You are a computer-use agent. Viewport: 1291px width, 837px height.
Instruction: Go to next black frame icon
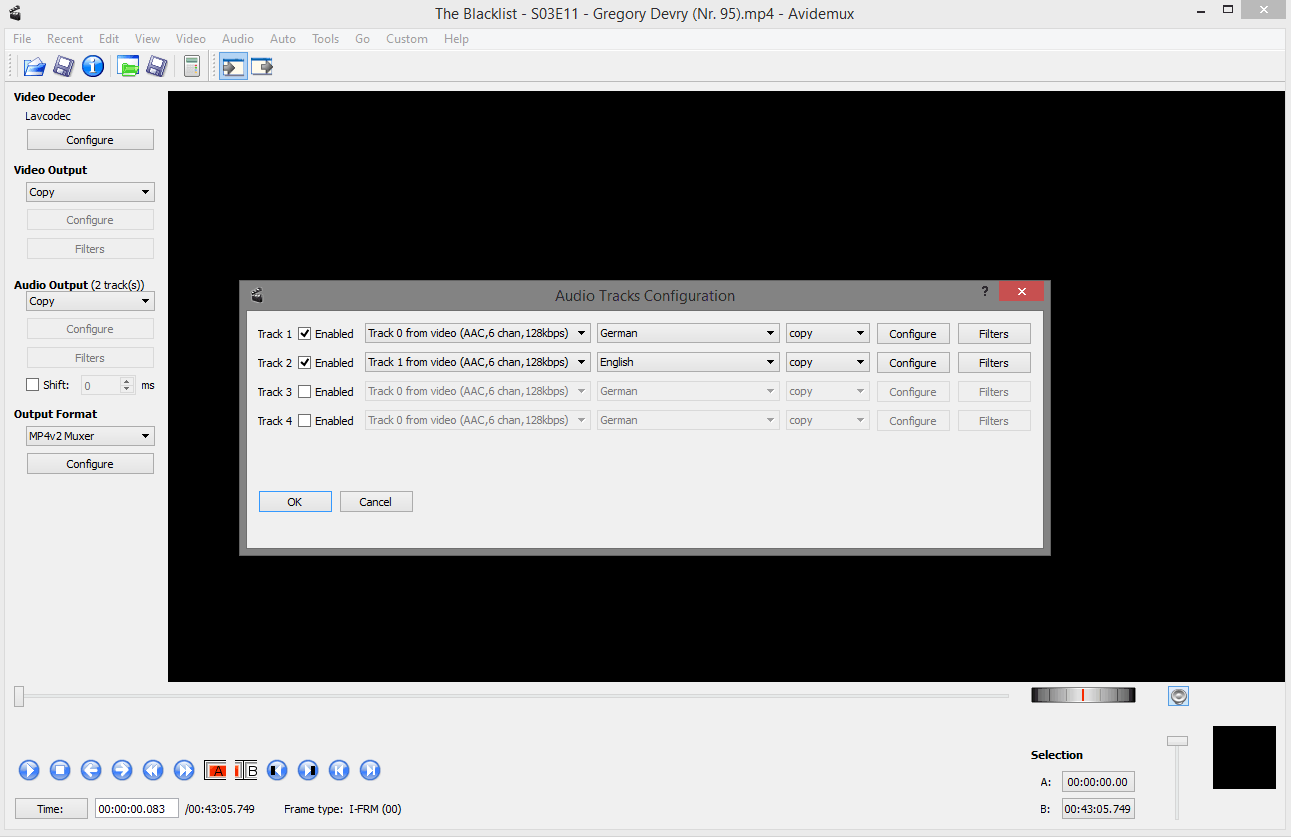(x=308, y=770)
